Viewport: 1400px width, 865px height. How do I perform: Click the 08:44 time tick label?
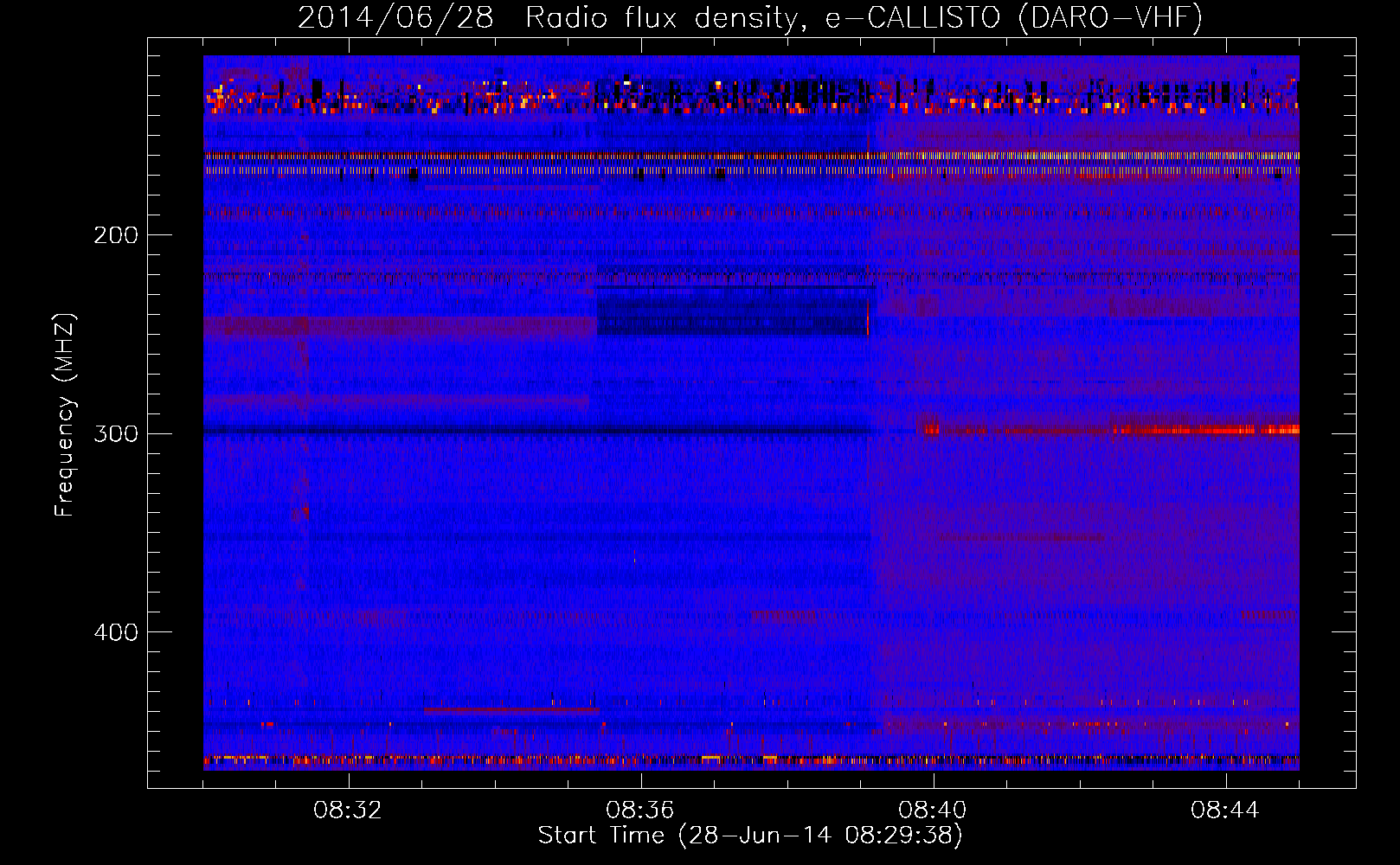pyautogui.click(x=1225, y=811)
